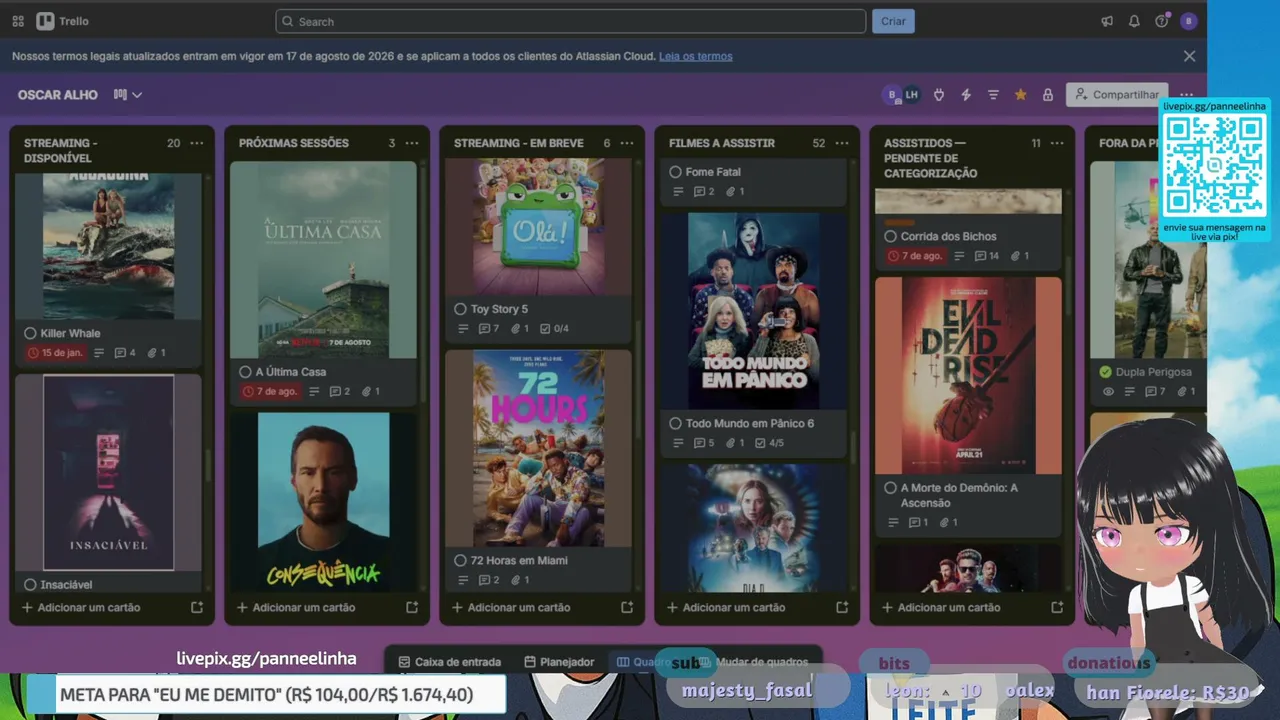The image size is (1280, 720).
Task: Open the feedback megaphone icon
Action: [x=1107, y=21]
